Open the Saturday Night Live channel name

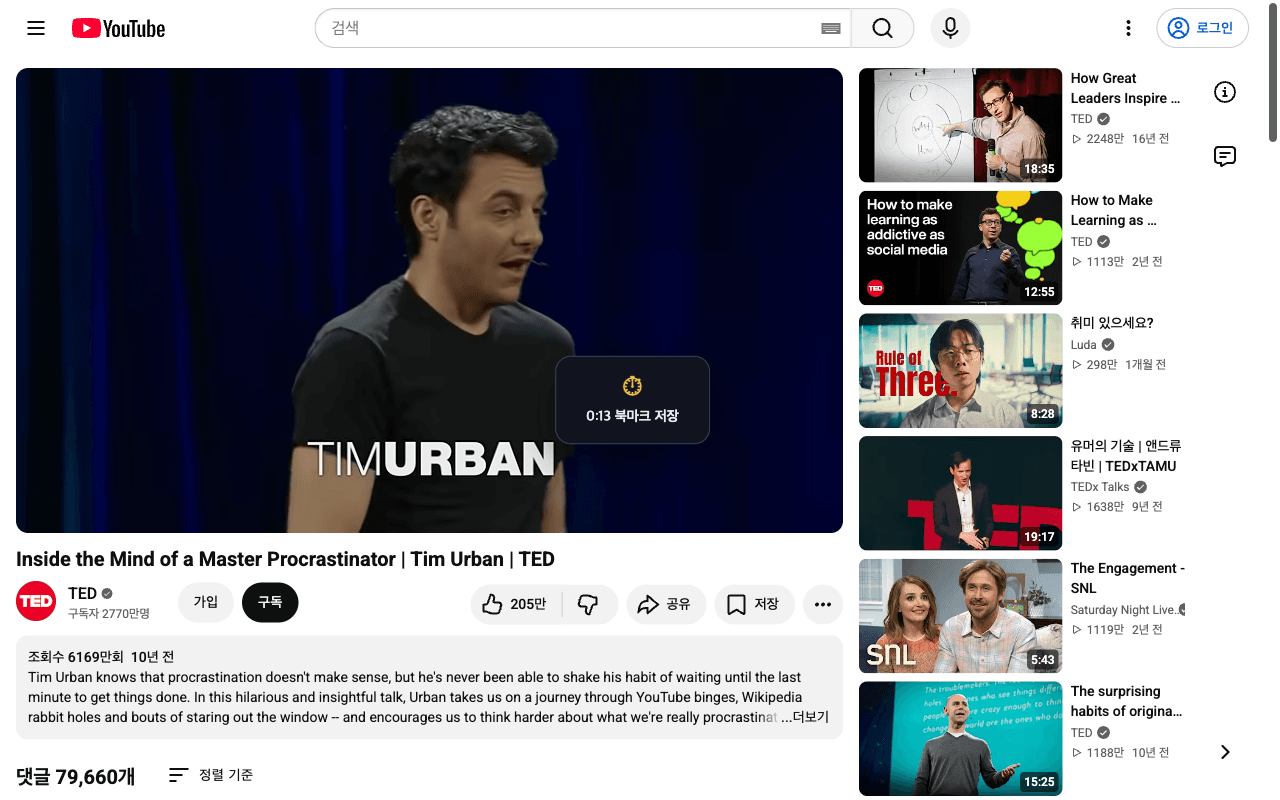1124,610
